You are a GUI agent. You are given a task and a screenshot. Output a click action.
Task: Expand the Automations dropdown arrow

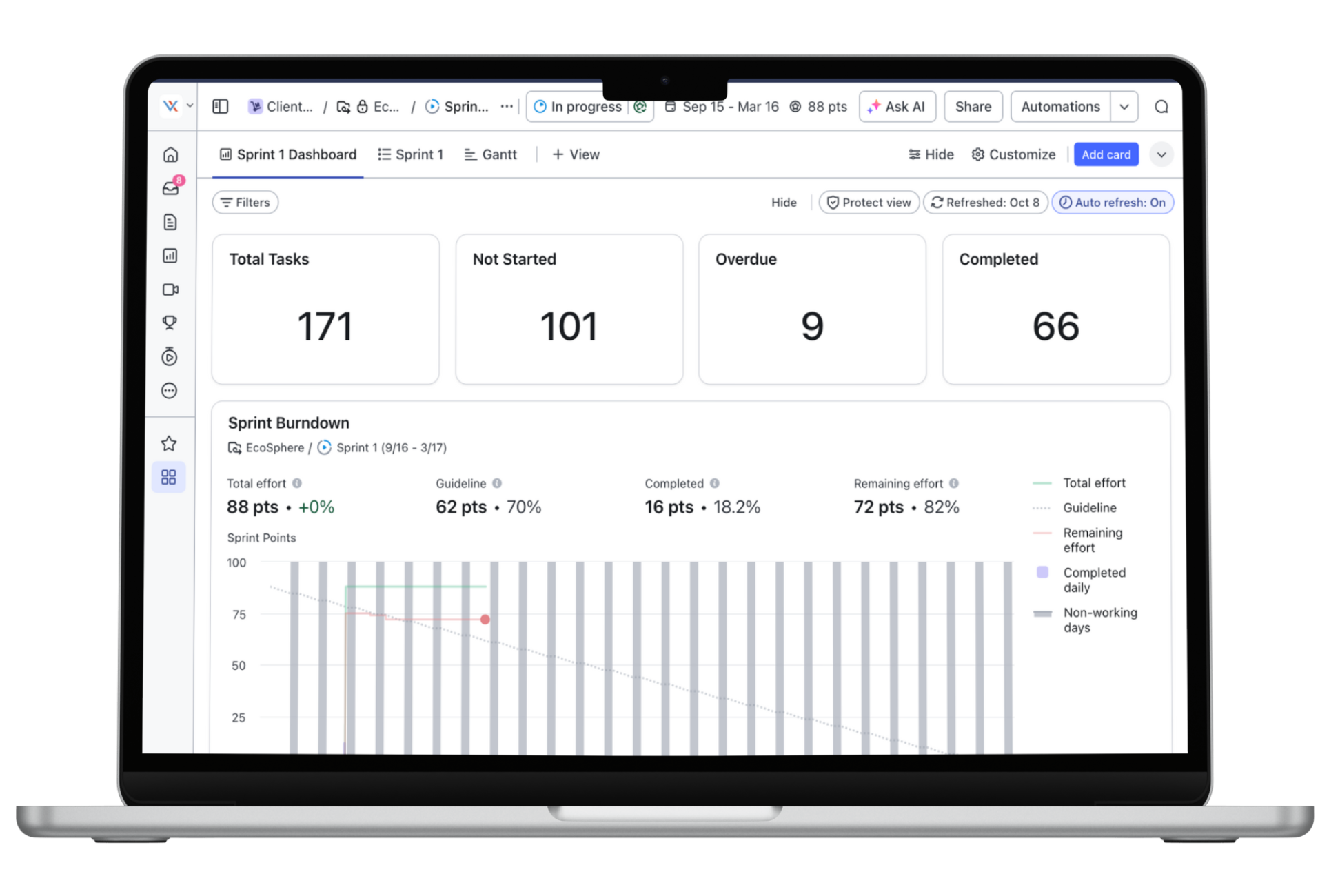[1124, 107]
